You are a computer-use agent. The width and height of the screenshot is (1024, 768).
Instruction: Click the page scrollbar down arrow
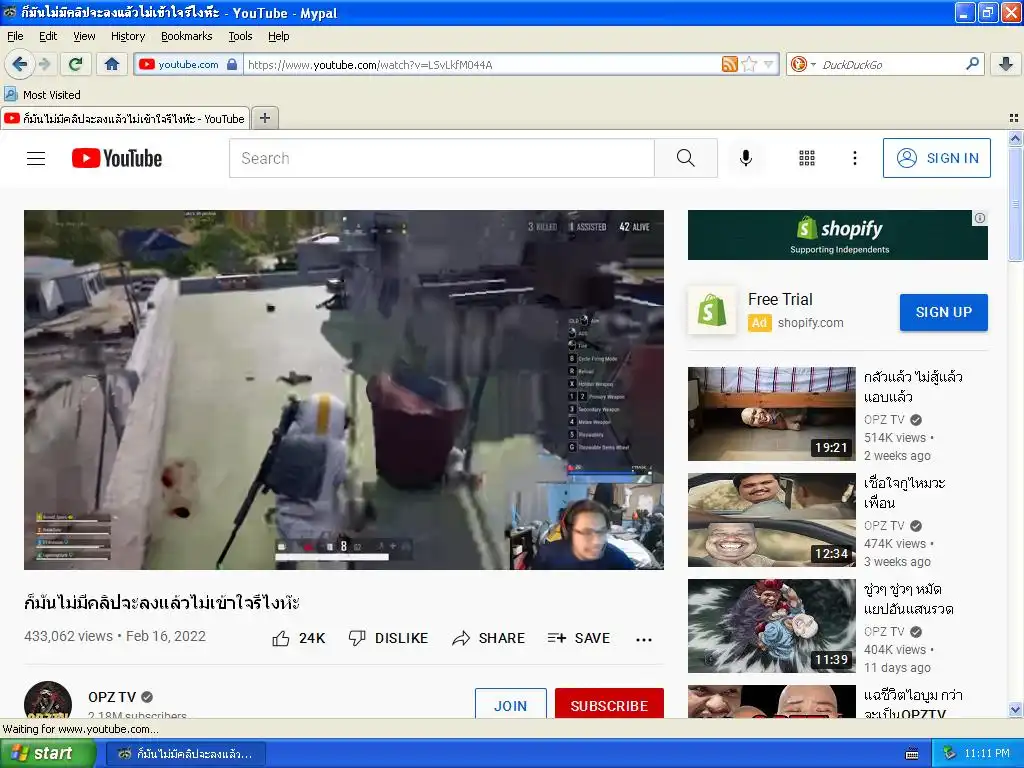[1015, 710]
